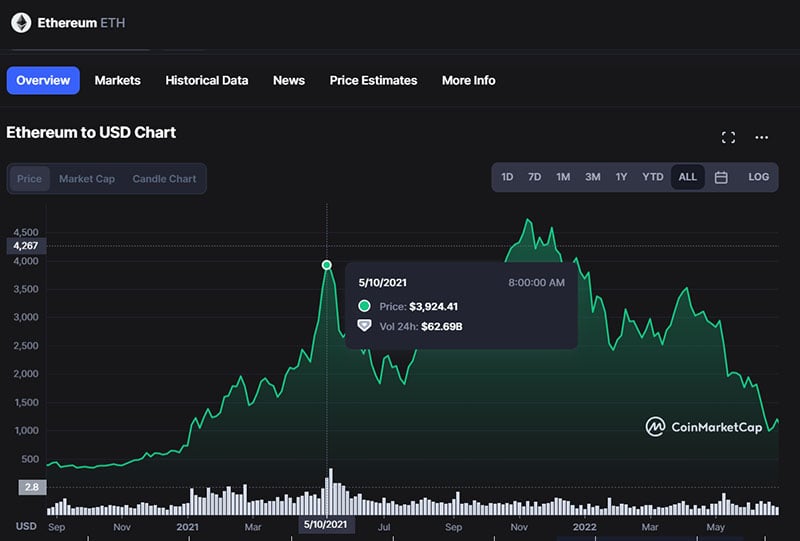Set the chart range to 7D

tap(535, 177)
